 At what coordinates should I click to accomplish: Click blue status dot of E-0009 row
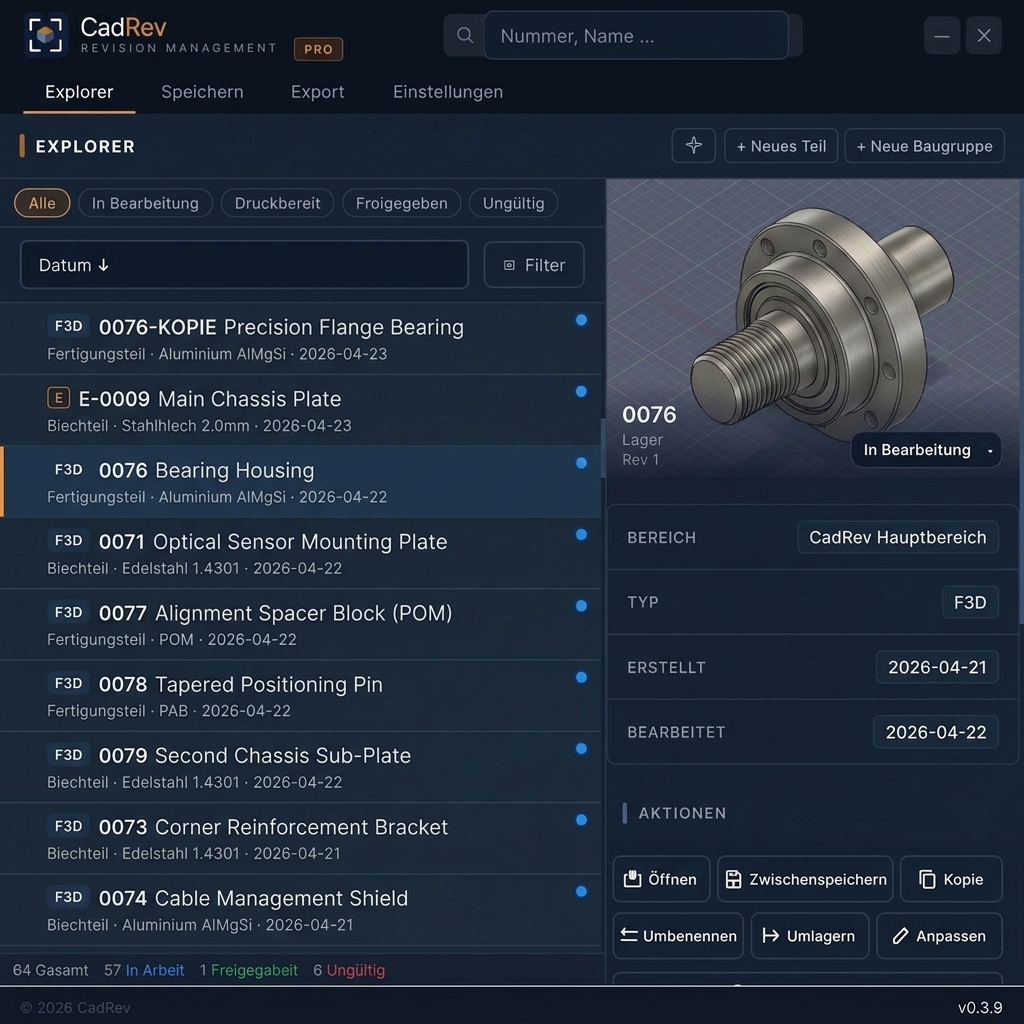(581, 391)
